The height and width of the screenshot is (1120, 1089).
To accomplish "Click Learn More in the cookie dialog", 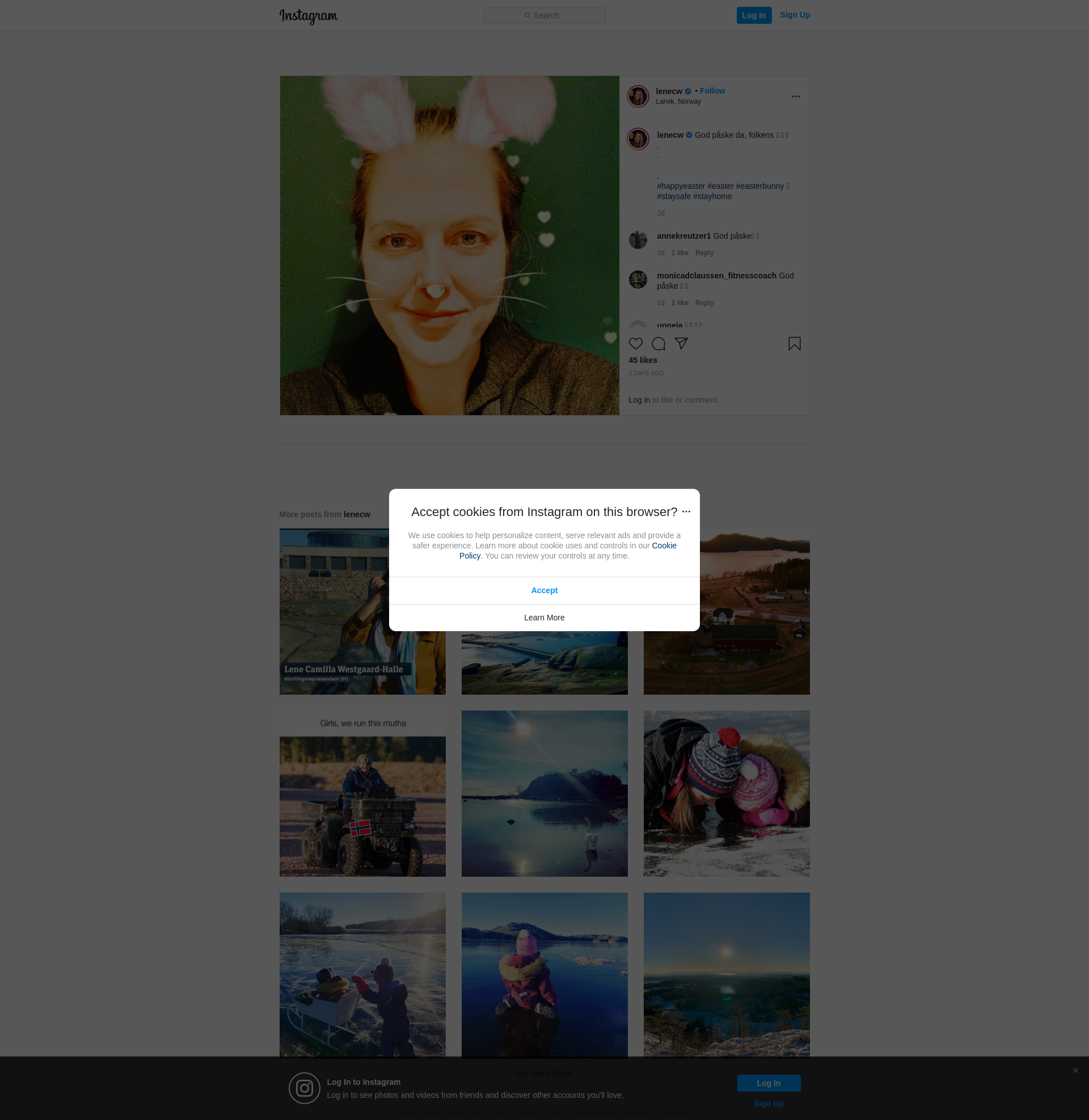I will coord(544,618).
